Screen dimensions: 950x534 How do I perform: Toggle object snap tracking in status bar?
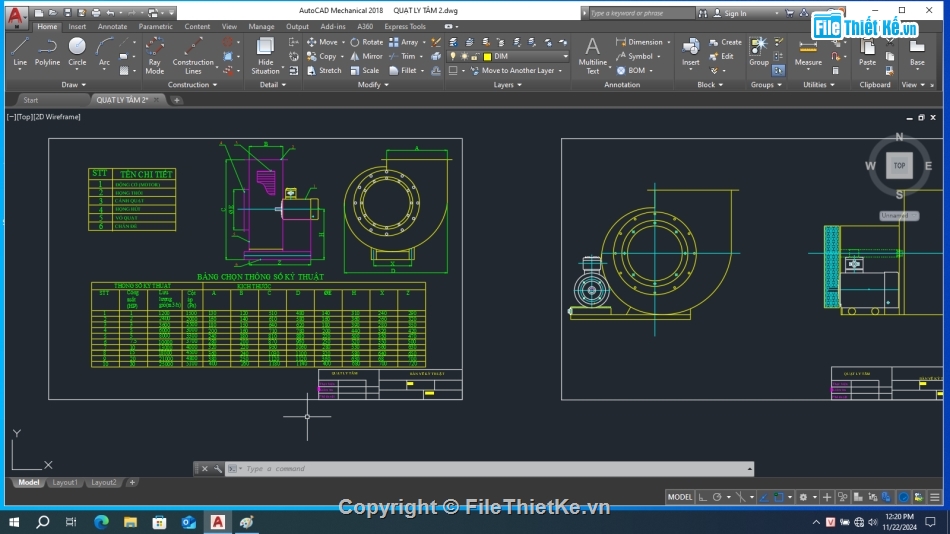coord(765,498)
